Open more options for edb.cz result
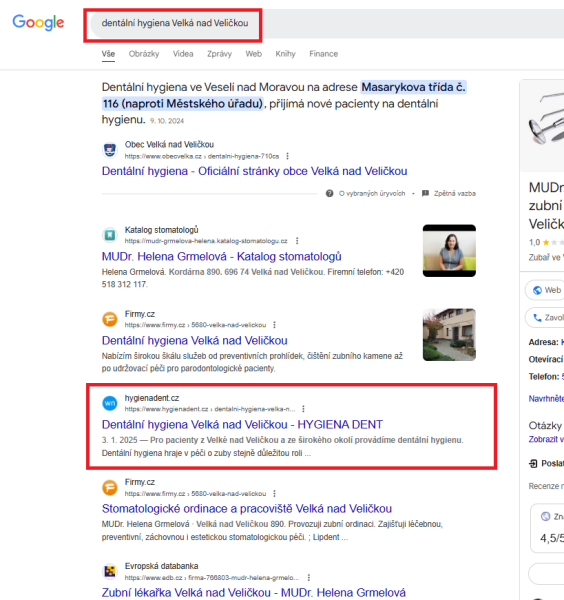Screen dimensions: 564x600 pos(309,577)
